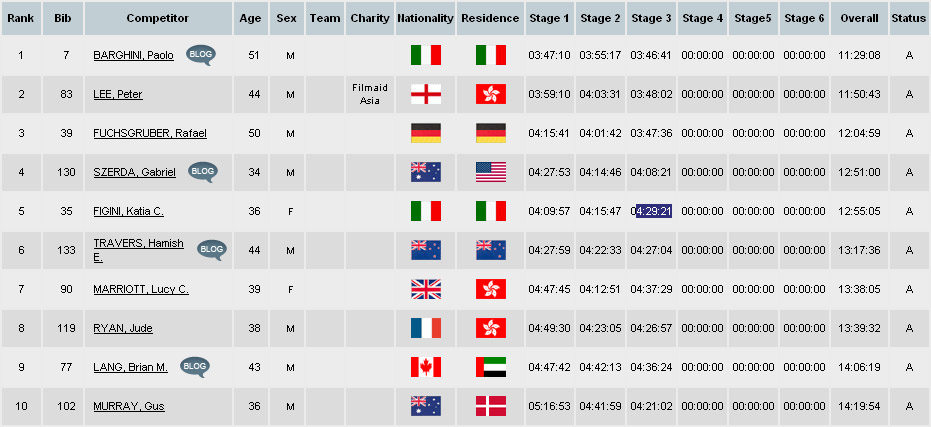Click Brian Lang's BLOG bubble icon
Screen dimensions: 931x427
tap(195, 366)
